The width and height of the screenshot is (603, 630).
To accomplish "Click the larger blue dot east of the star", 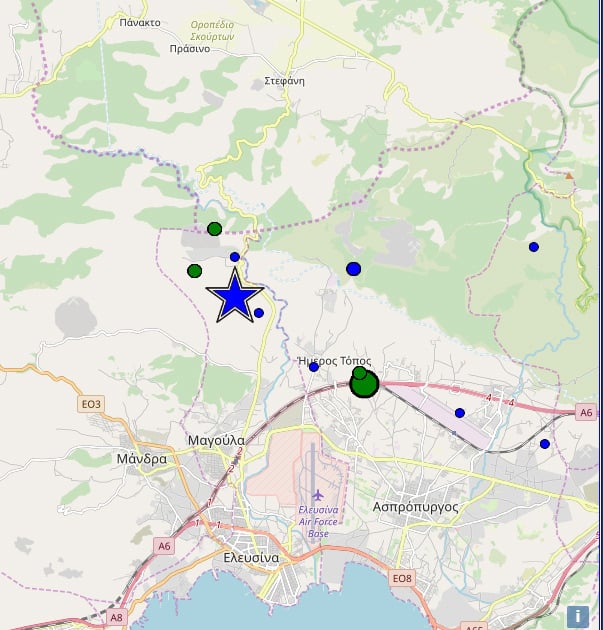I will (353, 269).
